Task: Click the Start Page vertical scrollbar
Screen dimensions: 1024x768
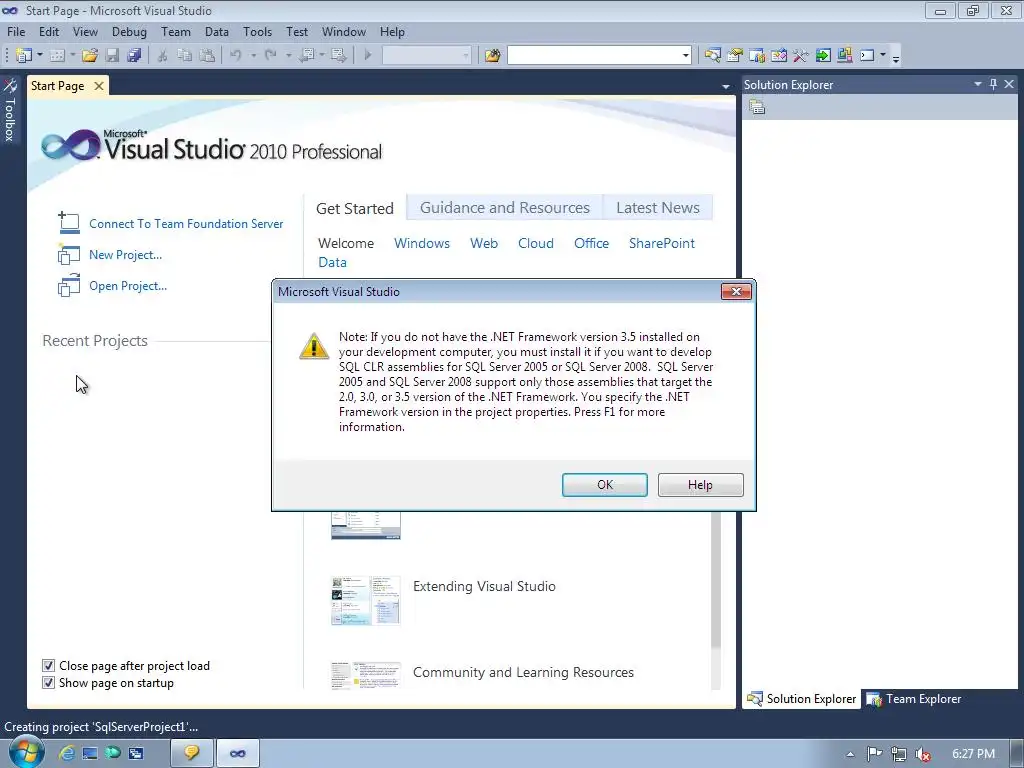Action: coord(716,581)
